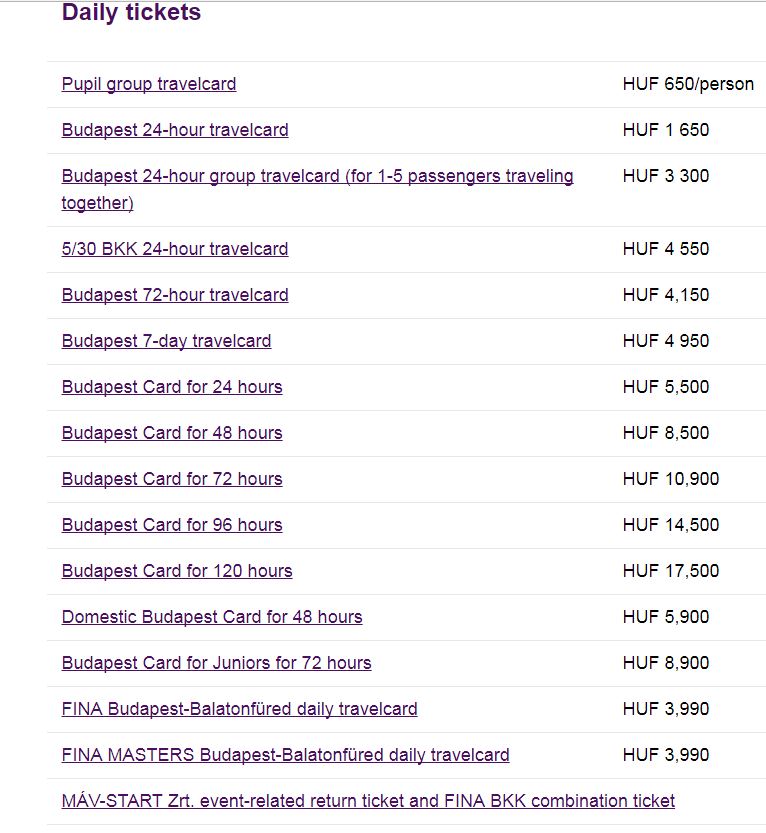Open MÁV-START event-related return ticket link

pyautogui.click(x=368, y=801)
